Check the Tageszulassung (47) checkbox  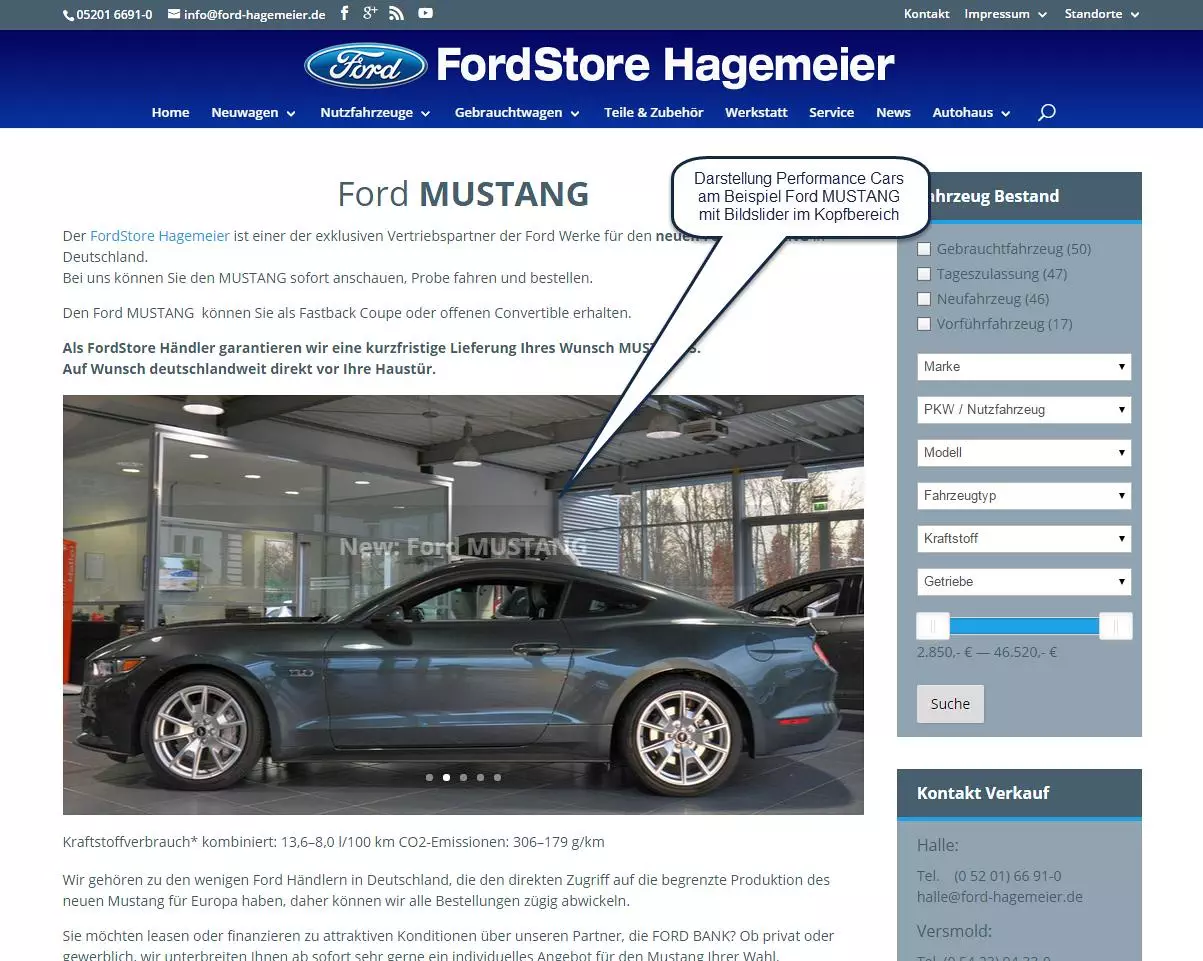point(924,274)
